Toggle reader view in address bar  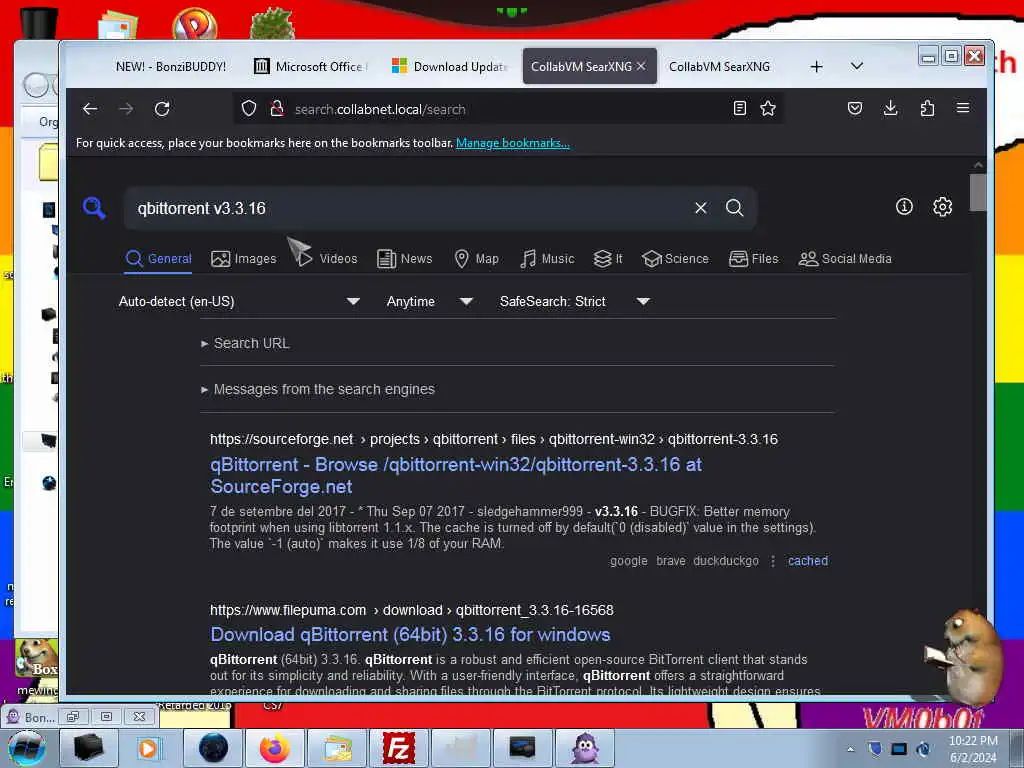click(739, 108)
